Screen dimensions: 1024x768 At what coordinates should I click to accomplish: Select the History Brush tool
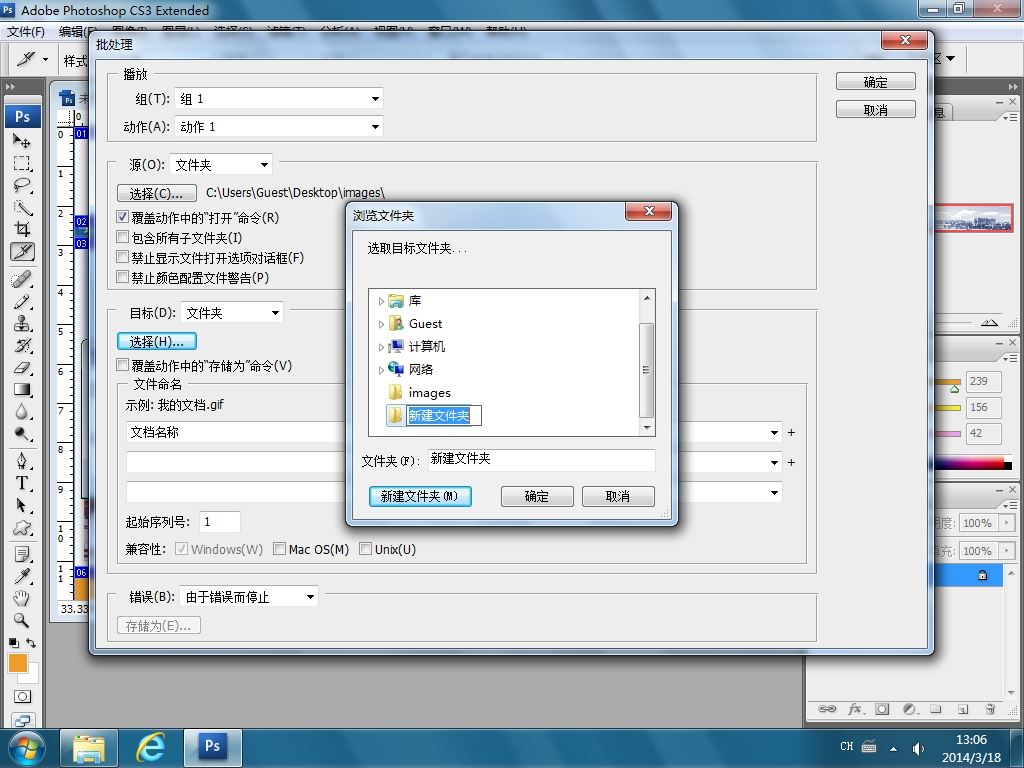pyautogui.click(x=22, y=345)
